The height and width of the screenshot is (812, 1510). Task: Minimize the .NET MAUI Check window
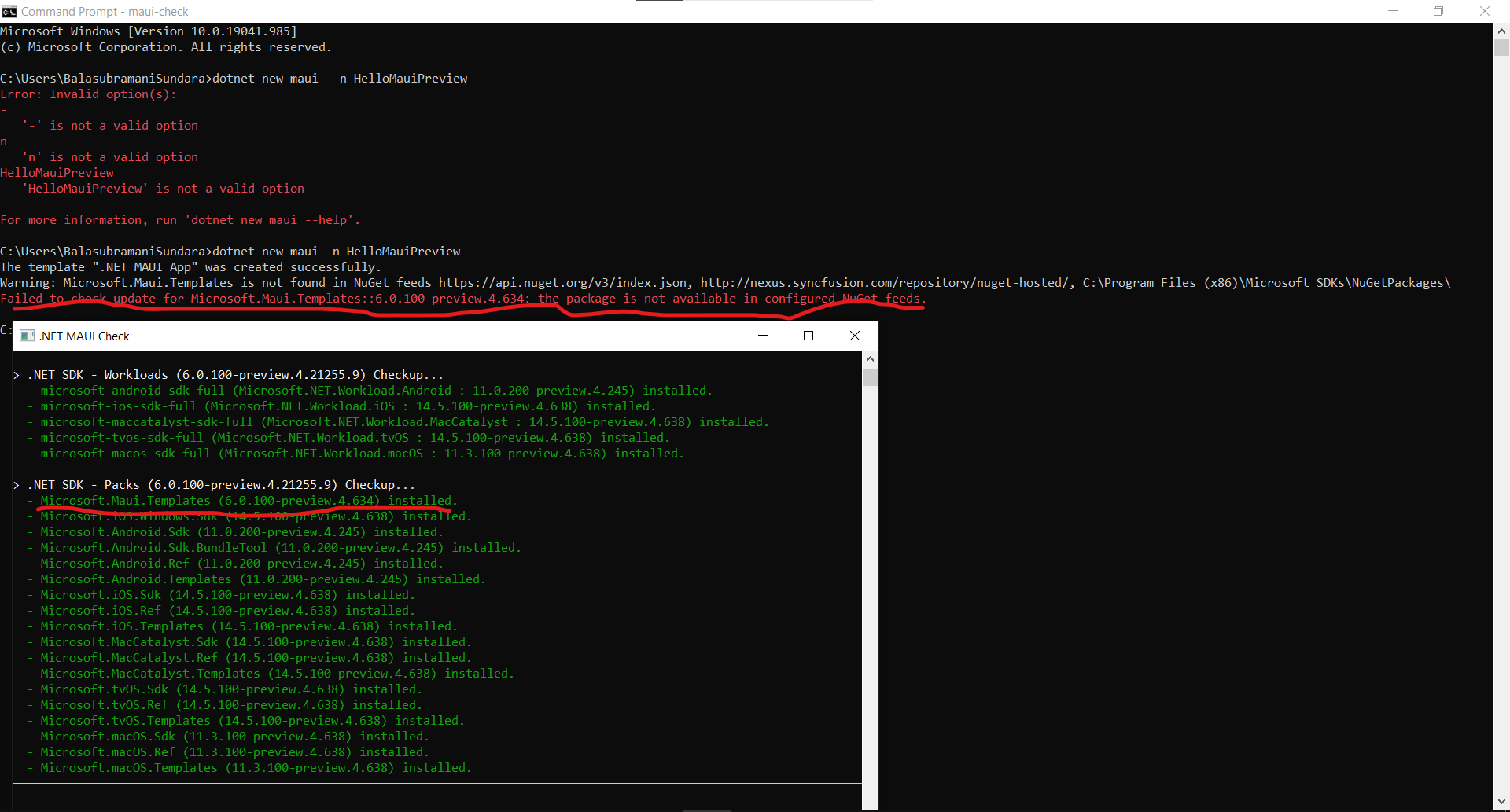(x=762, y=336)
